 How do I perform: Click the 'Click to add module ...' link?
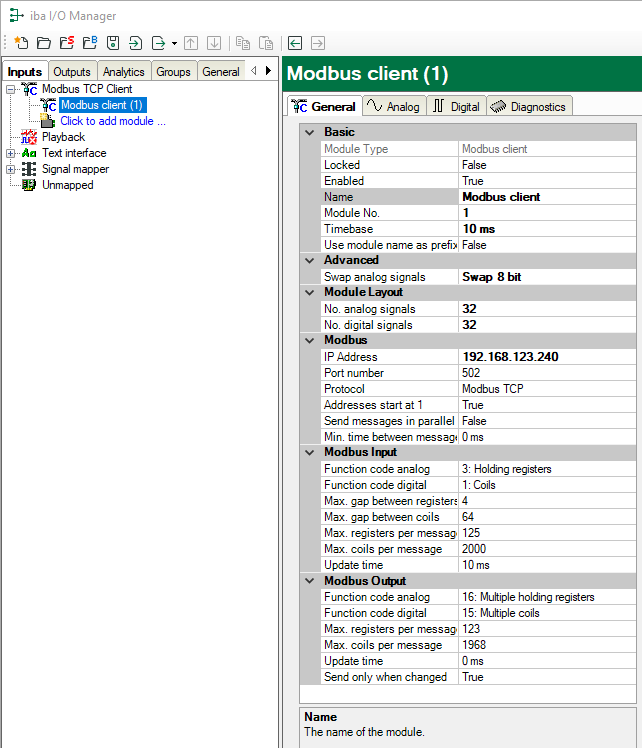pyautogui.click(x=112, y=121)
